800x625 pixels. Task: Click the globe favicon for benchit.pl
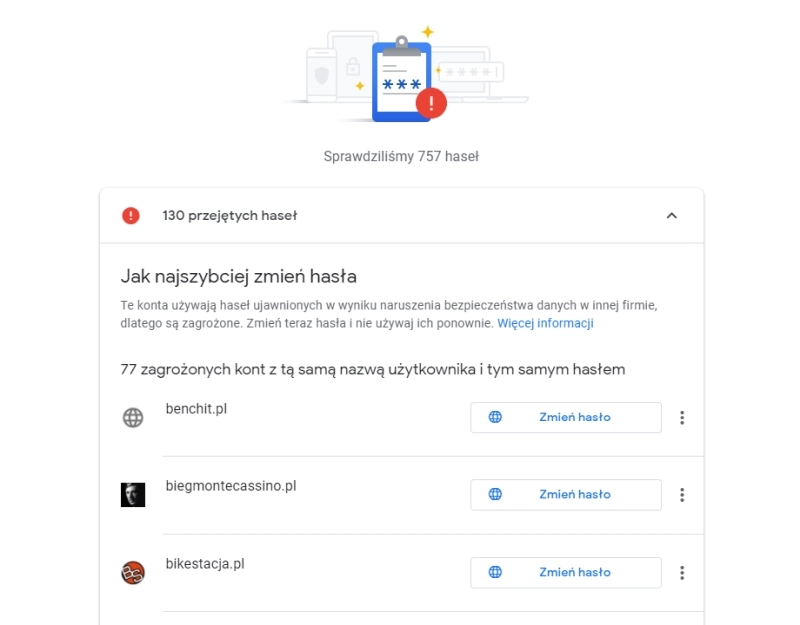(x=133, y=418)
